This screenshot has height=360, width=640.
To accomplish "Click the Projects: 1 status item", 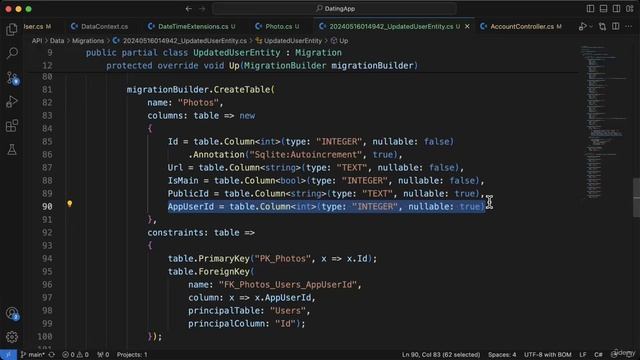I will 132,355.
